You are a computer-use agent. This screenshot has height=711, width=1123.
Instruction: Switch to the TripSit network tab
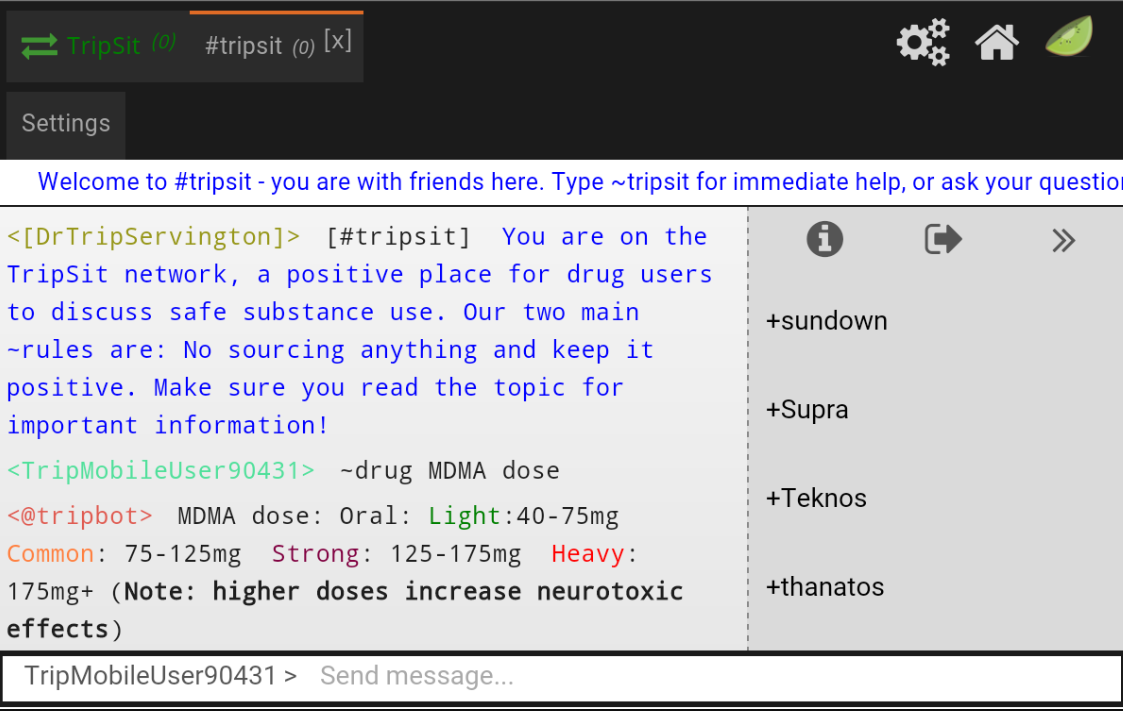coord(98,46)
